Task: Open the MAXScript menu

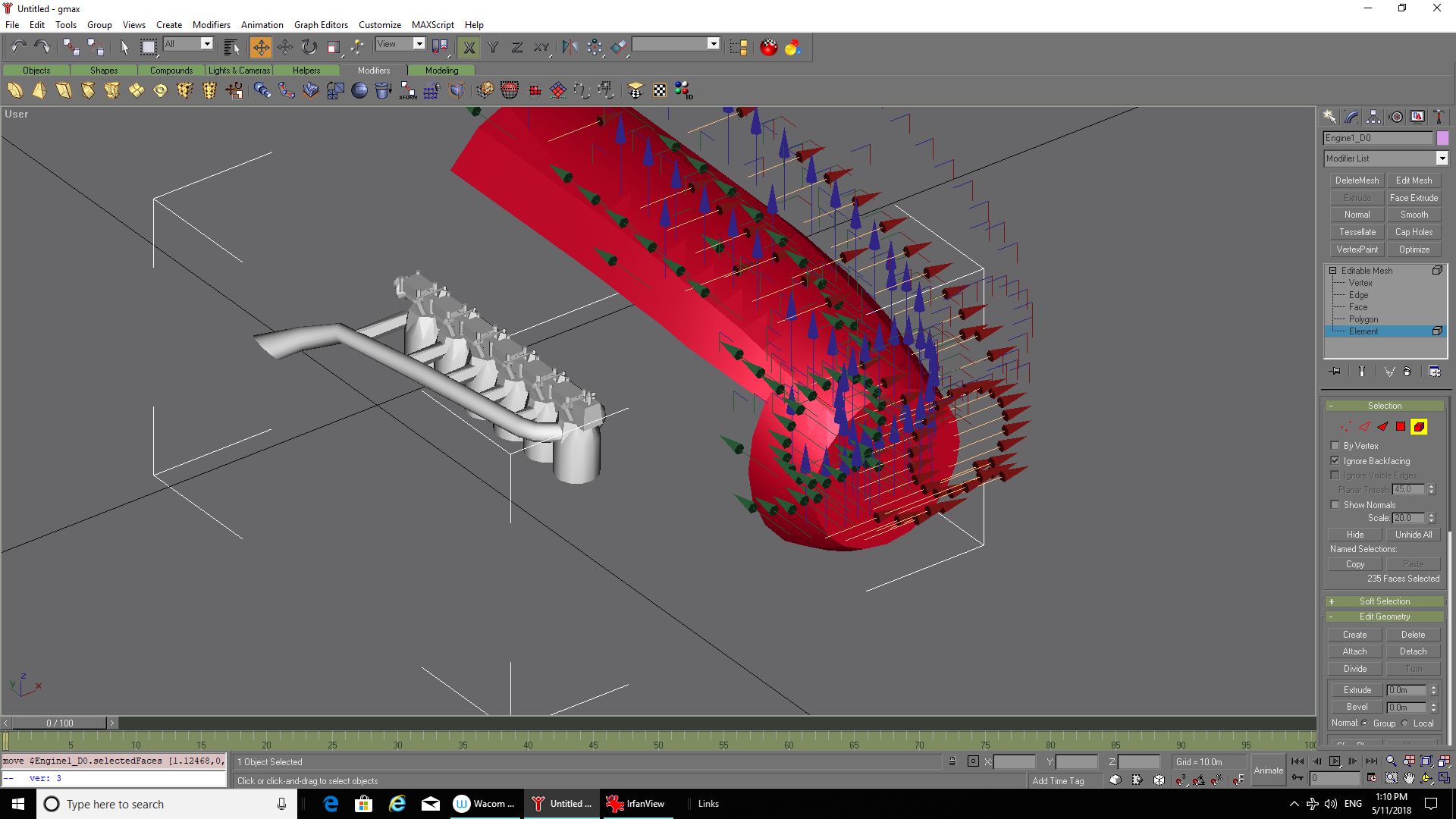Action: coord(432,25)
